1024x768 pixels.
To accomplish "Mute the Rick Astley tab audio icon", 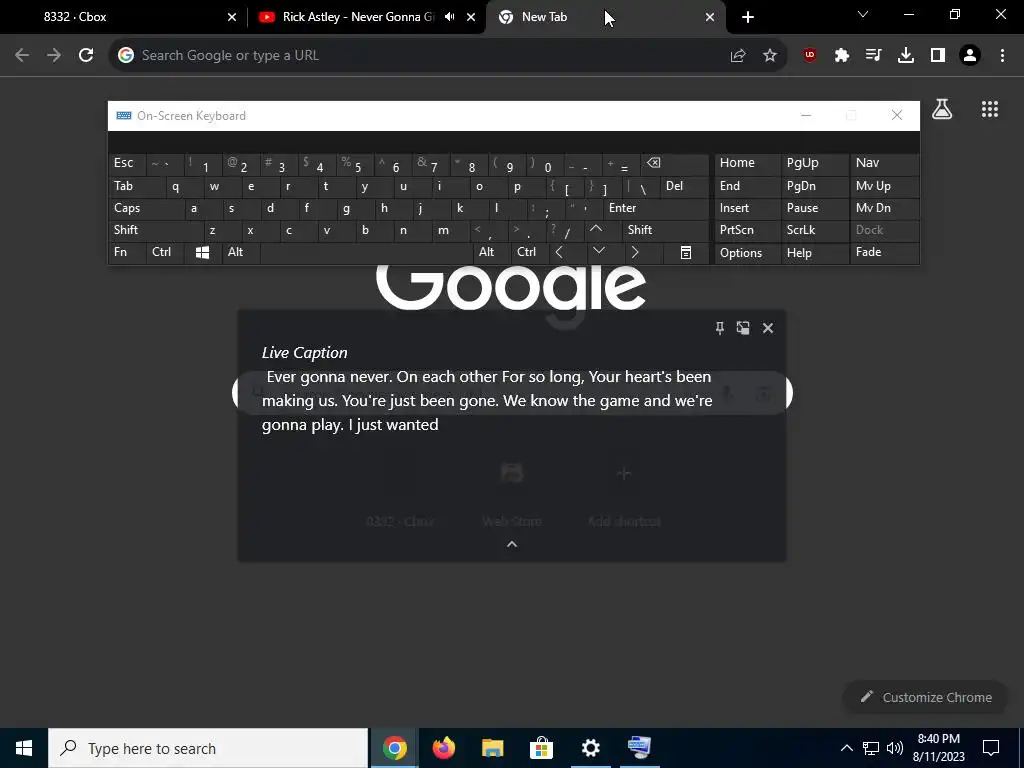I will click(449, 17).
